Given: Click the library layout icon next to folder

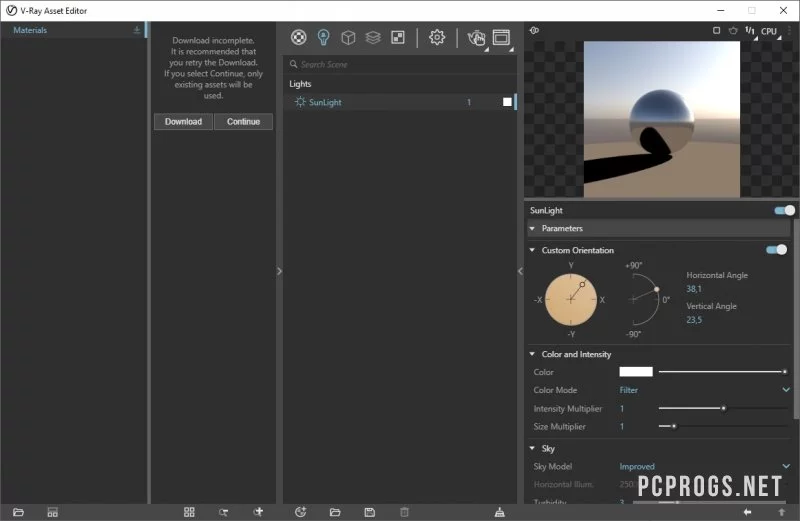Looking at the screenshot, I should [53, 512].
